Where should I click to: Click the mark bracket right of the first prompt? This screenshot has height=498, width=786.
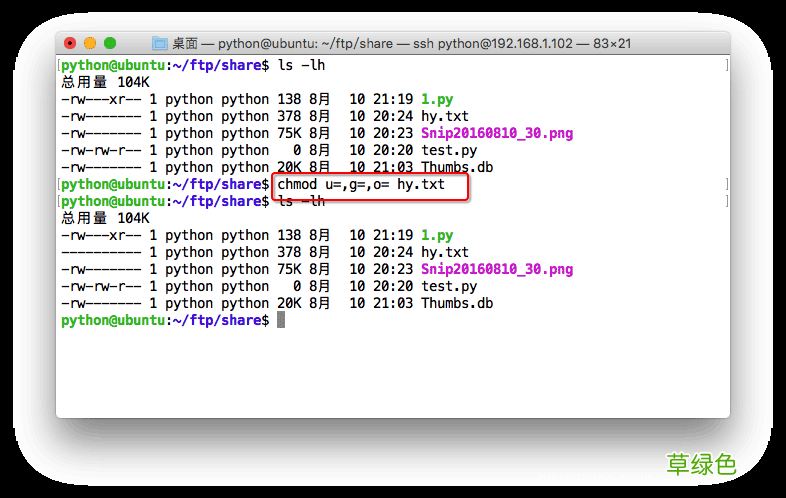(725, 66)
